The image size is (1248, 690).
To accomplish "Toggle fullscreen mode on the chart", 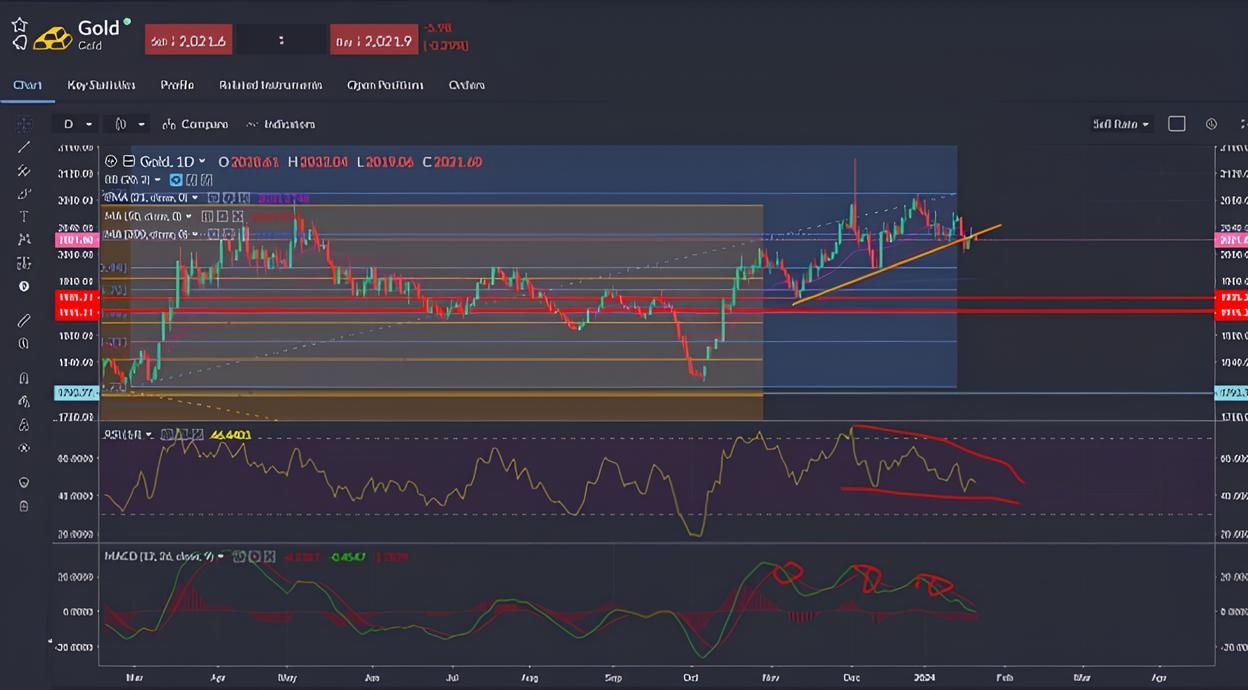I will (x=1177, y=123).
